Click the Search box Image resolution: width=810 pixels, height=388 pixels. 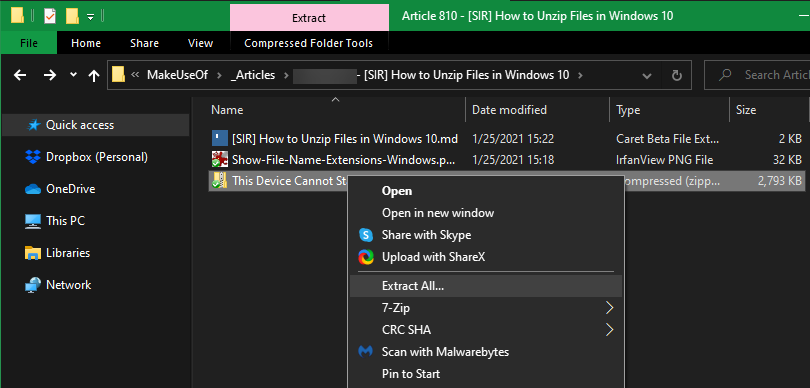(x=757, y=75)
